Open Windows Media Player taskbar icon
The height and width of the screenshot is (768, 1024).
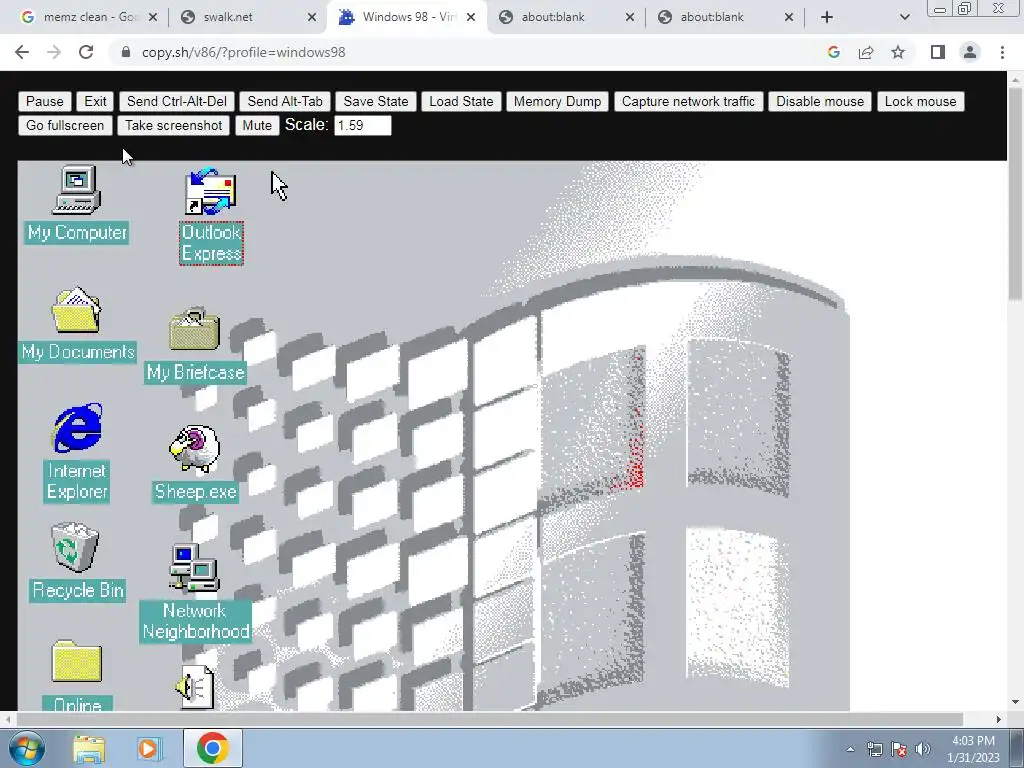click(148, 748)
